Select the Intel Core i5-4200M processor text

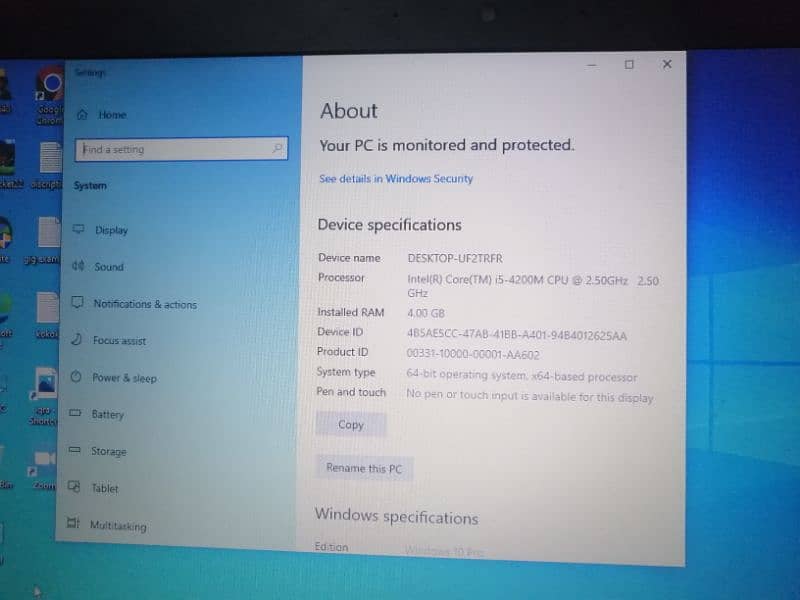tap(533, 287)
